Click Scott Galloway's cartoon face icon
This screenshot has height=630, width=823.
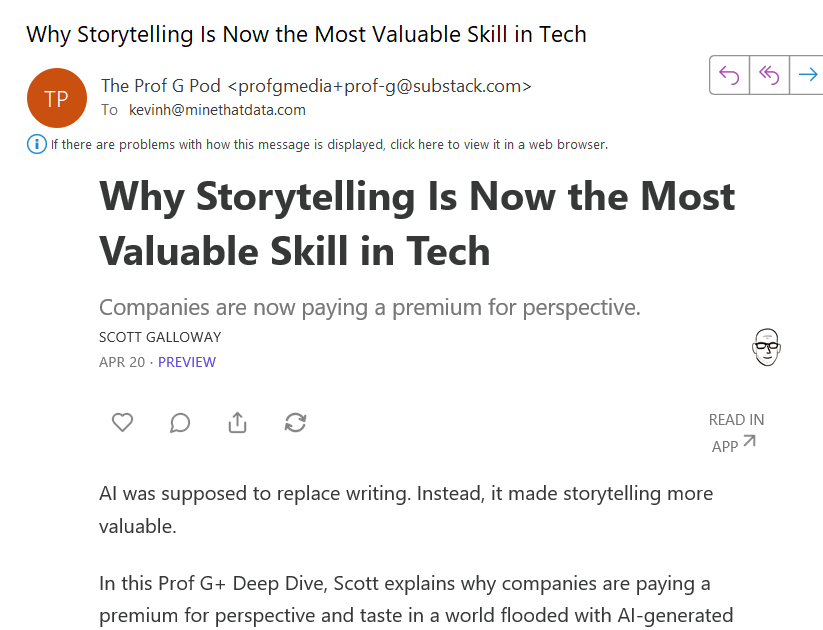(766, 347)
